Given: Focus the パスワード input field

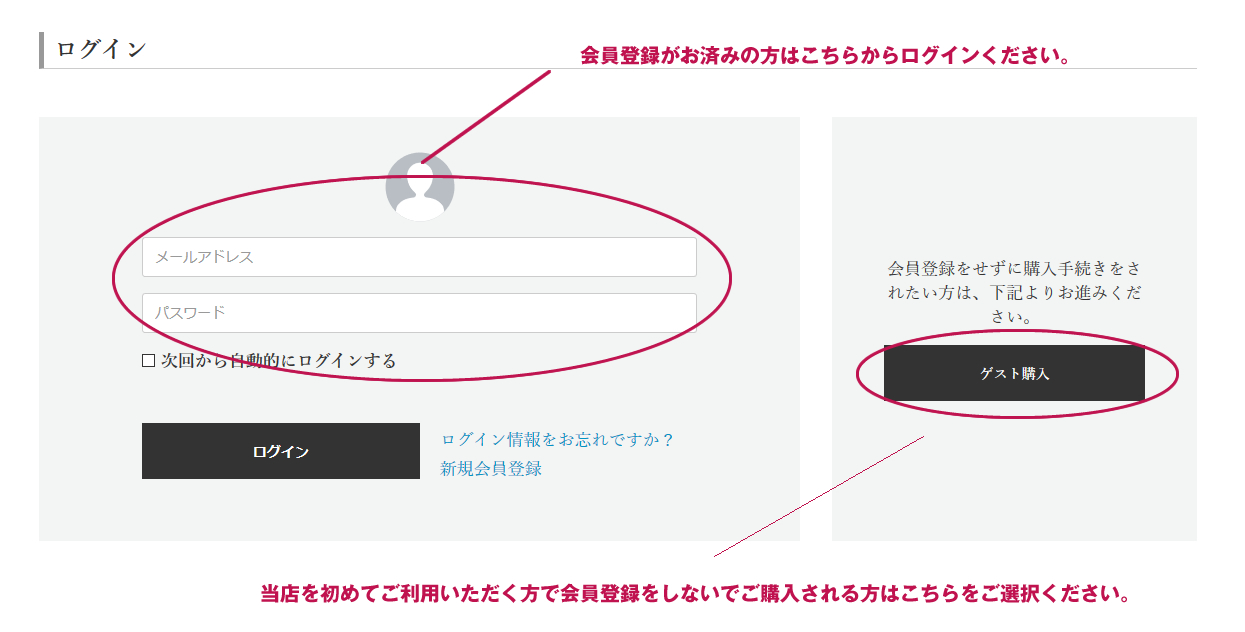Looking at the screenshot, I should coord(419,313).
